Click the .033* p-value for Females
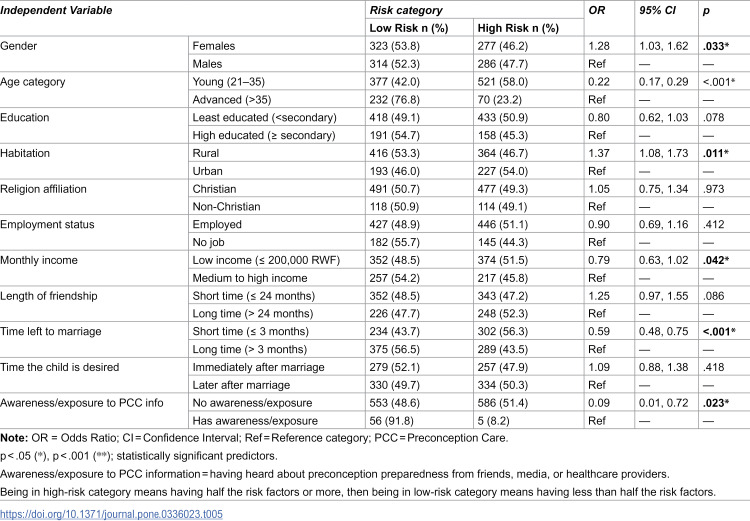The height and width of the screenshot is (521, 750). coord(716,46)
